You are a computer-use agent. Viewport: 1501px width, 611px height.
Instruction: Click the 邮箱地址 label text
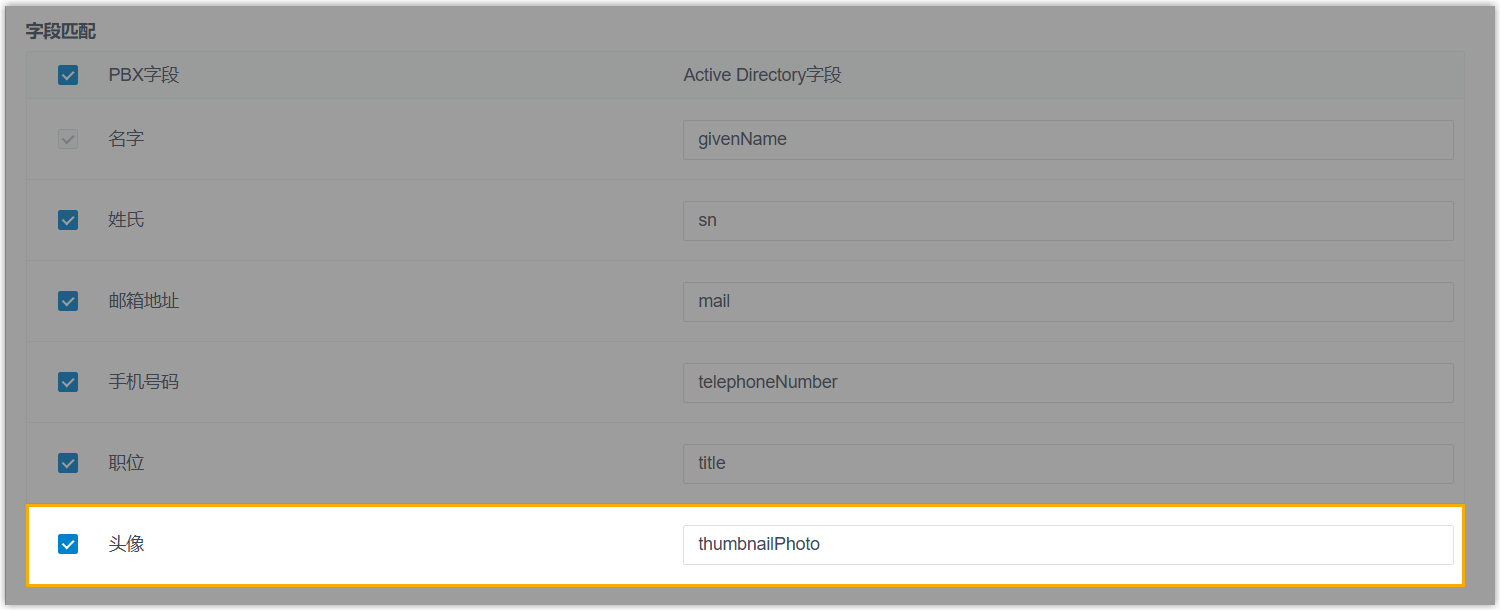tap(144, 301)
